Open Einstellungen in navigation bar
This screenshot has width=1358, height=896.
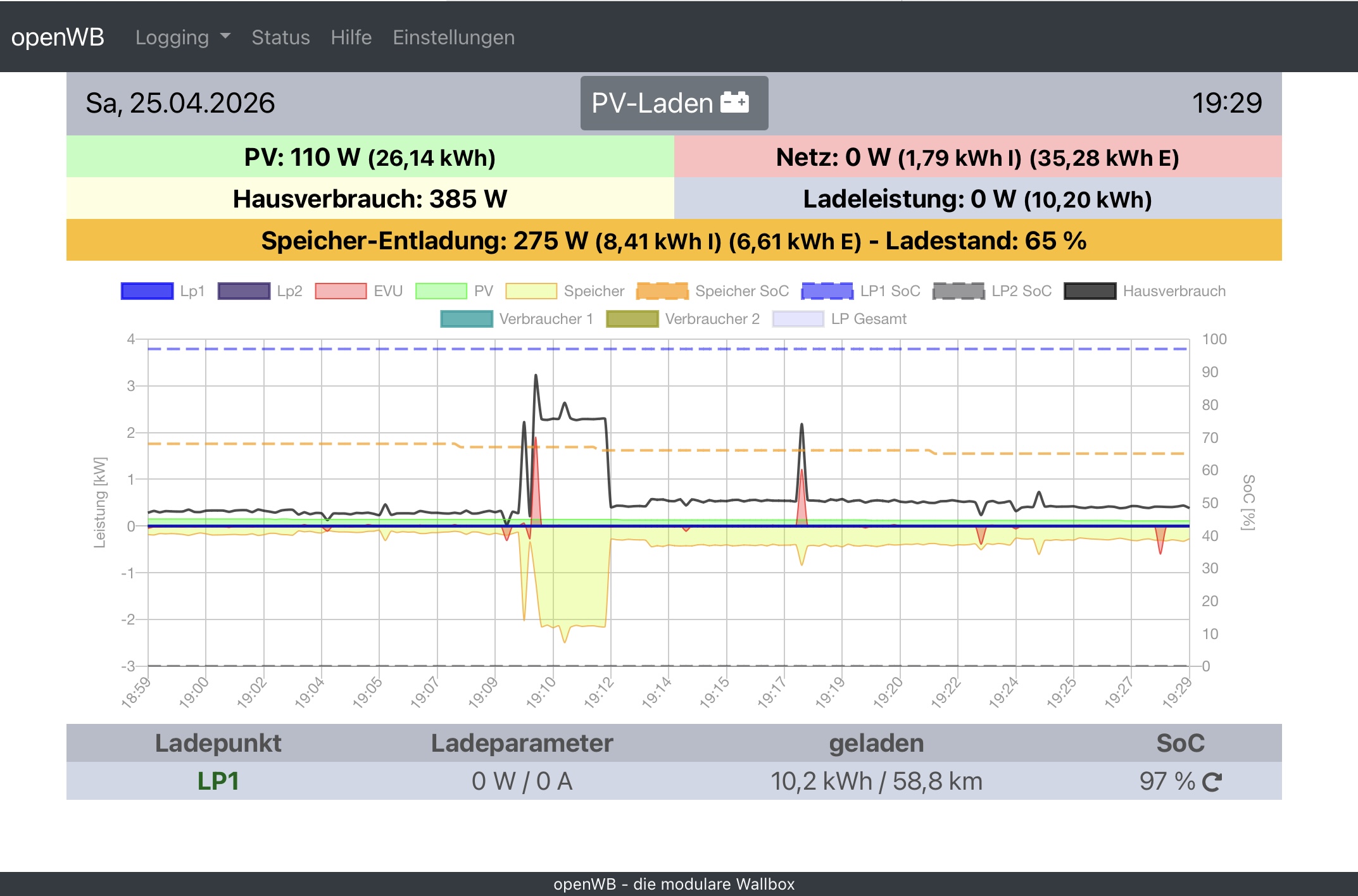pos(453,37)
